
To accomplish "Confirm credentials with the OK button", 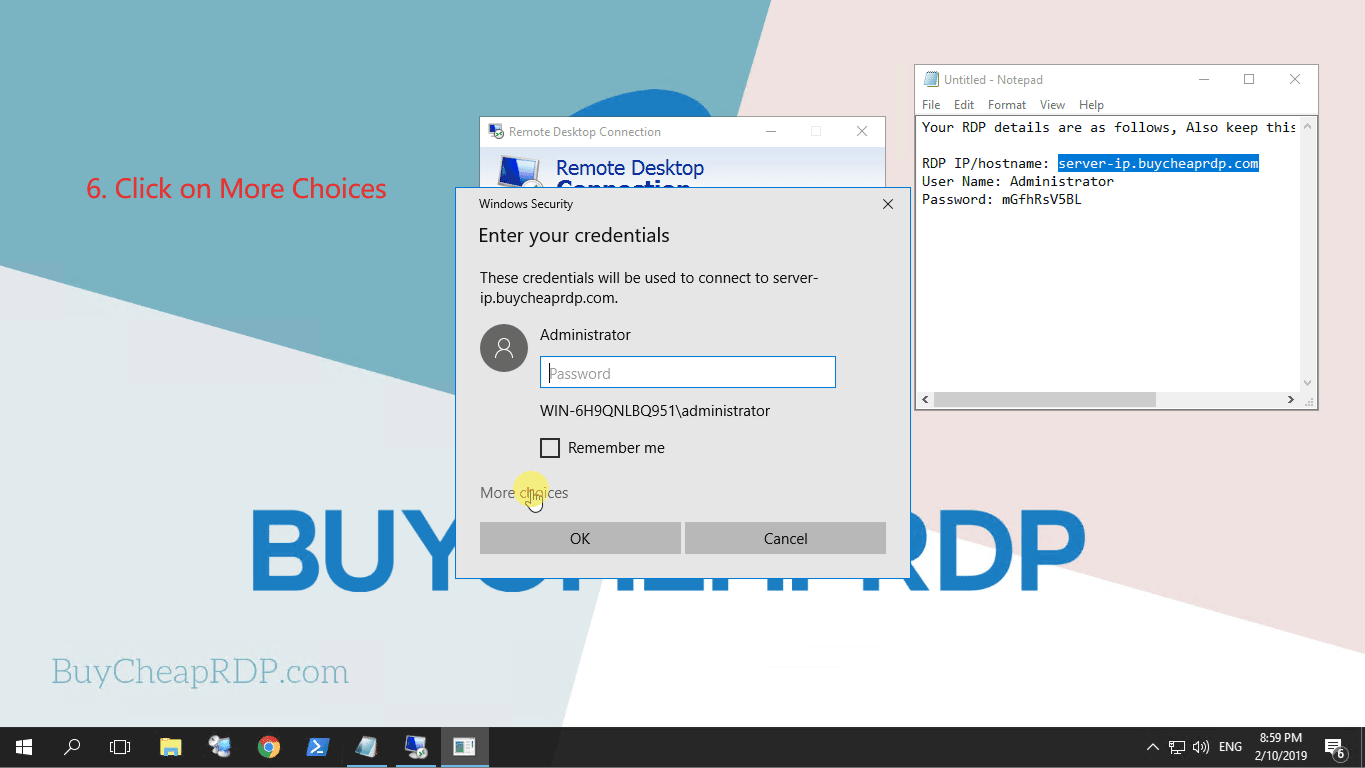I will [x=580, y=538].
